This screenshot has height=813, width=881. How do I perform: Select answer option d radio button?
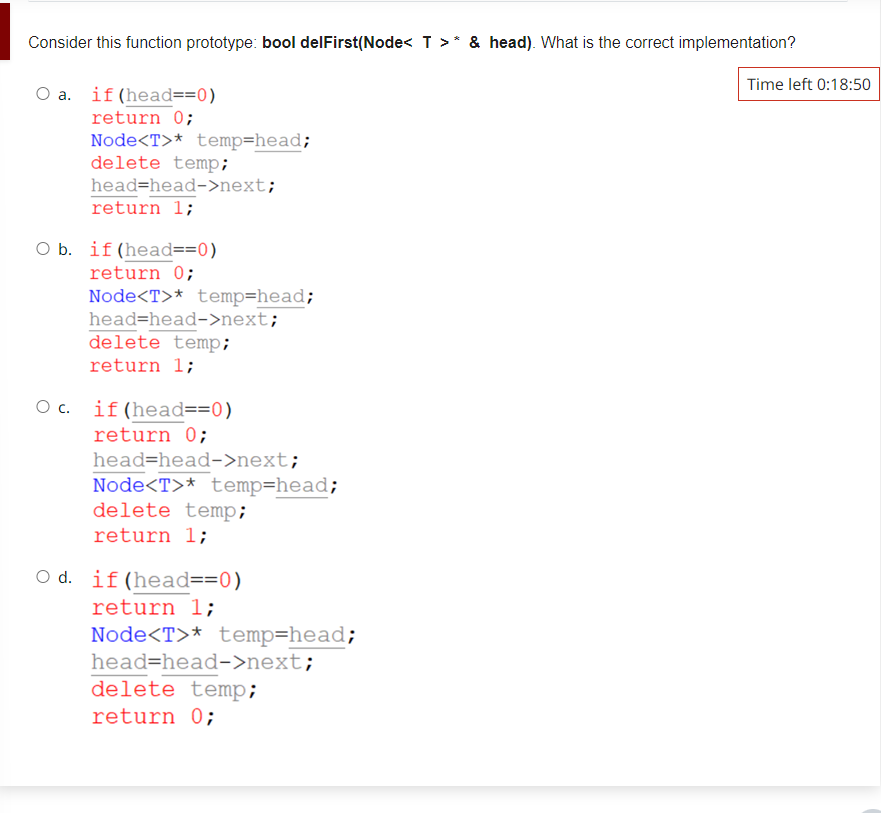click(x=43, y=577)
